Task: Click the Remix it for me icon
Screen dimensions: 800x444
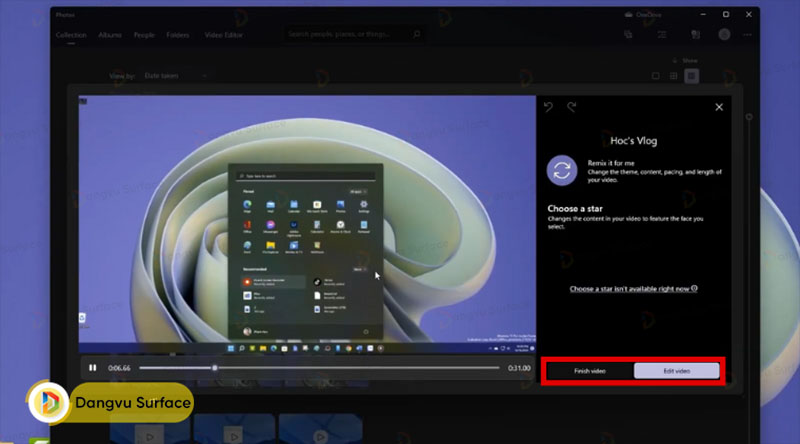Action: click(562, 170)
